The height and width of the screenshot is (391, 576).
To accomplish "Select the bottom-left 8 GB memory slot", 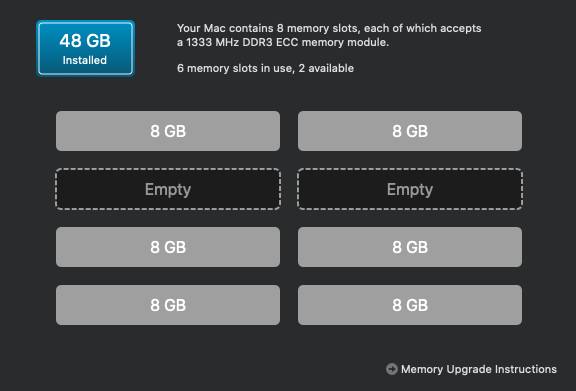I will [168, 305].
